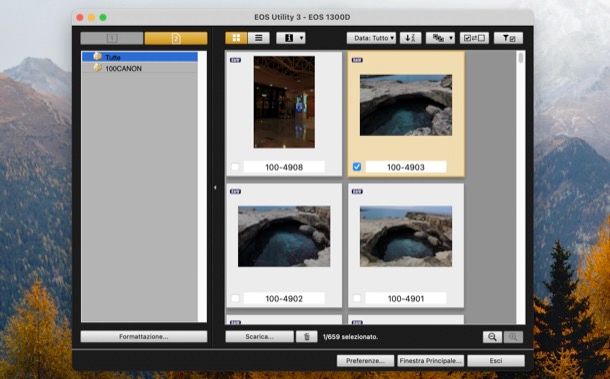The width and height of the screenshot is (610, 379).
Task: Click the 100-4901 filename label
Action: tap(406, 298)
